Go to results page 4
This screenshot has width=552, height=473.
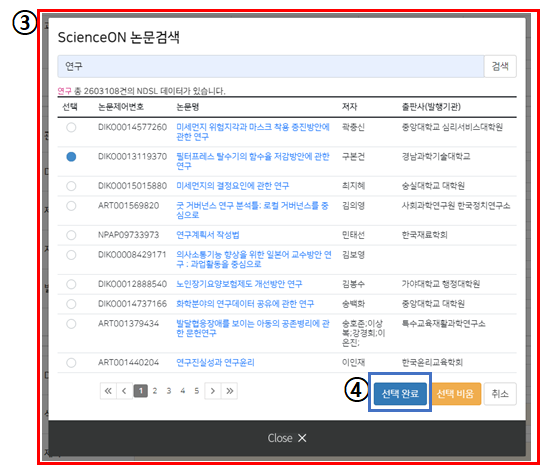[182, 391]
